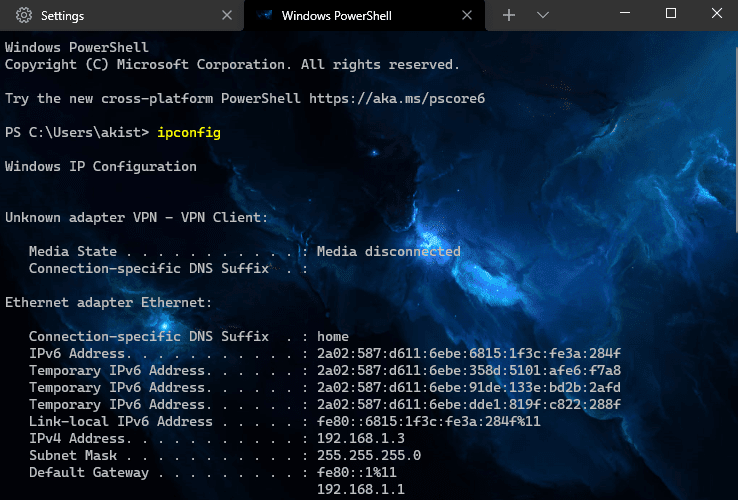Expand the new tab profile dropdown
Screen dimensions: 738x500
(x=543, y=16)
